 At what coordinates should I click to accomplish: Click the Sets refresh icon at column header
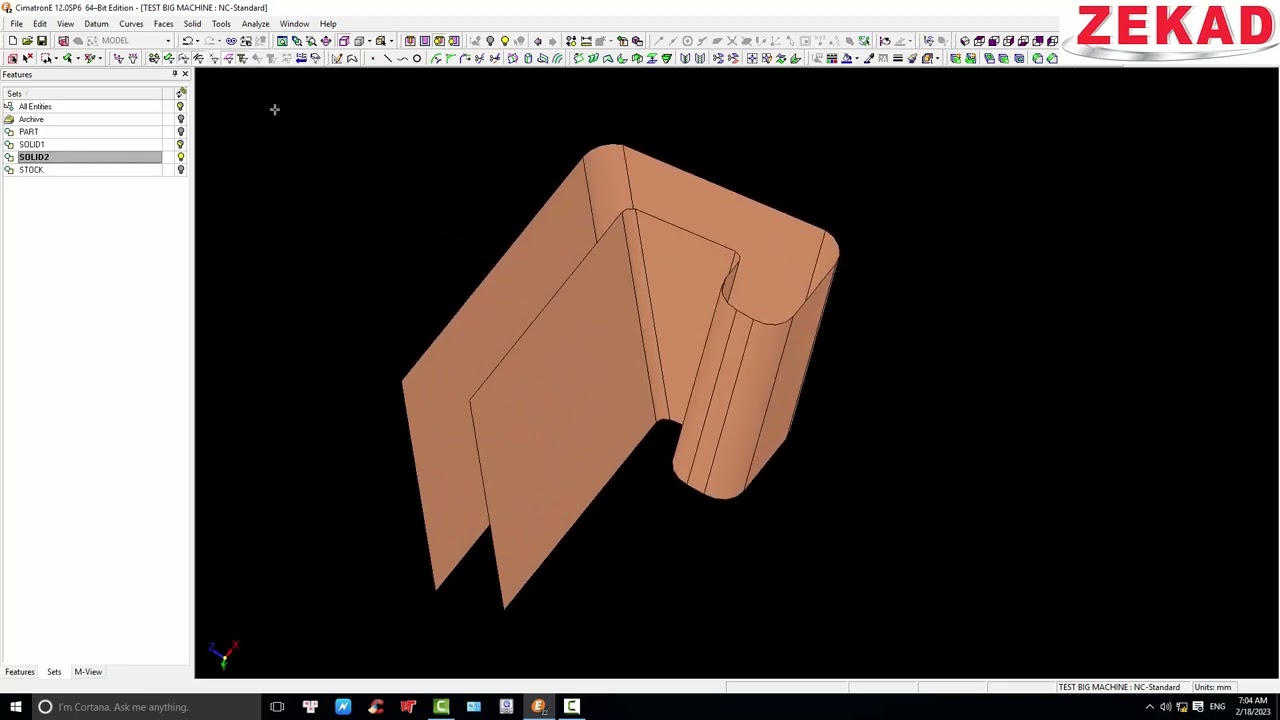click(x=181, y=93)
